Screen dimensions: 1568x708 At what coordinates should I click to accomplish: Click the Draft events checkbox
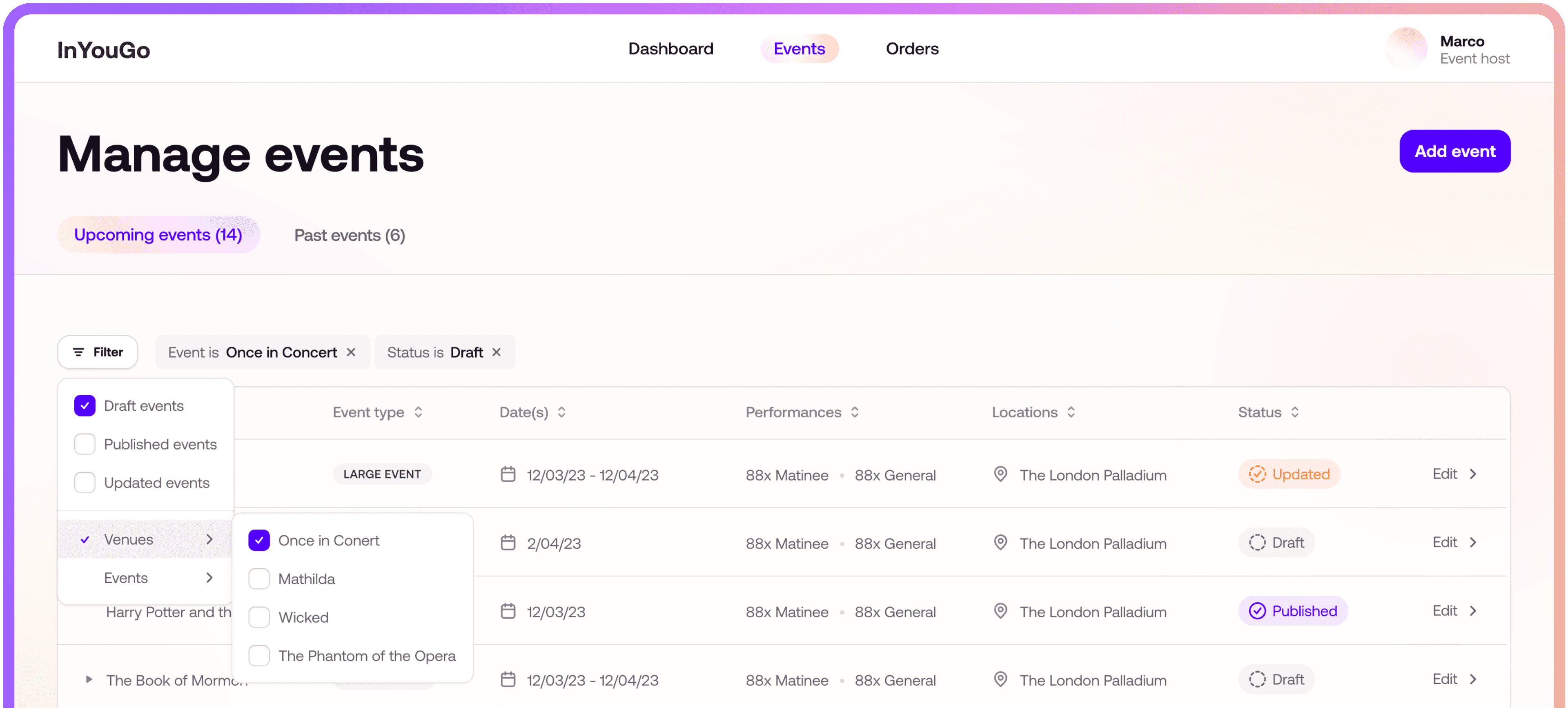point(85,405)
